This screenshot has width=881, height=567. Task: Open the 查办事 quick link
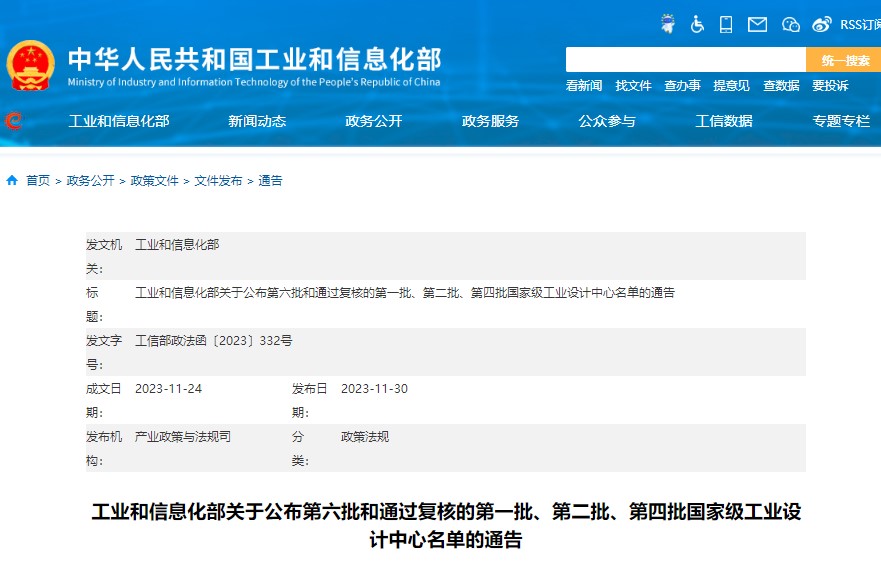pos(682,85)
